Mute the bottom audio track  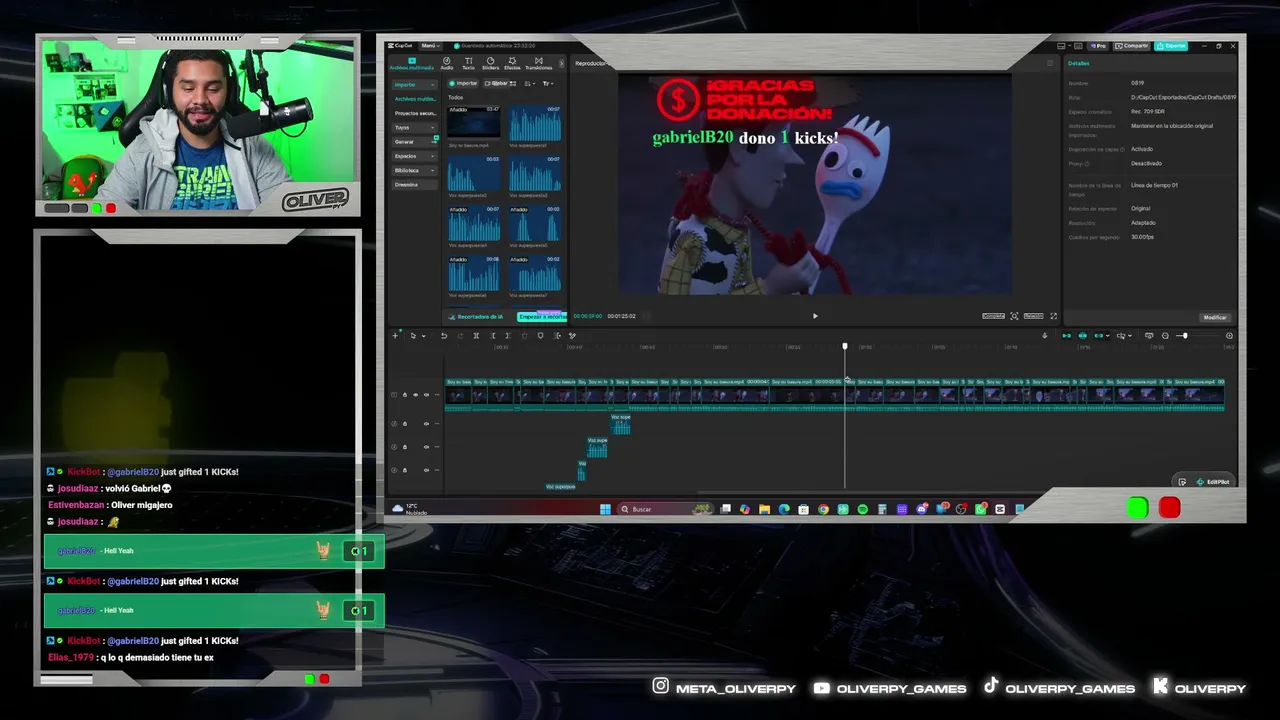pyautogui.click(x=426, y=470)
